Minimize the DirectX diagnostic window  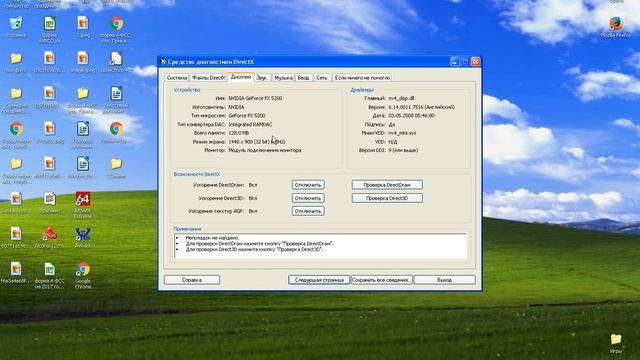point(455,62)
